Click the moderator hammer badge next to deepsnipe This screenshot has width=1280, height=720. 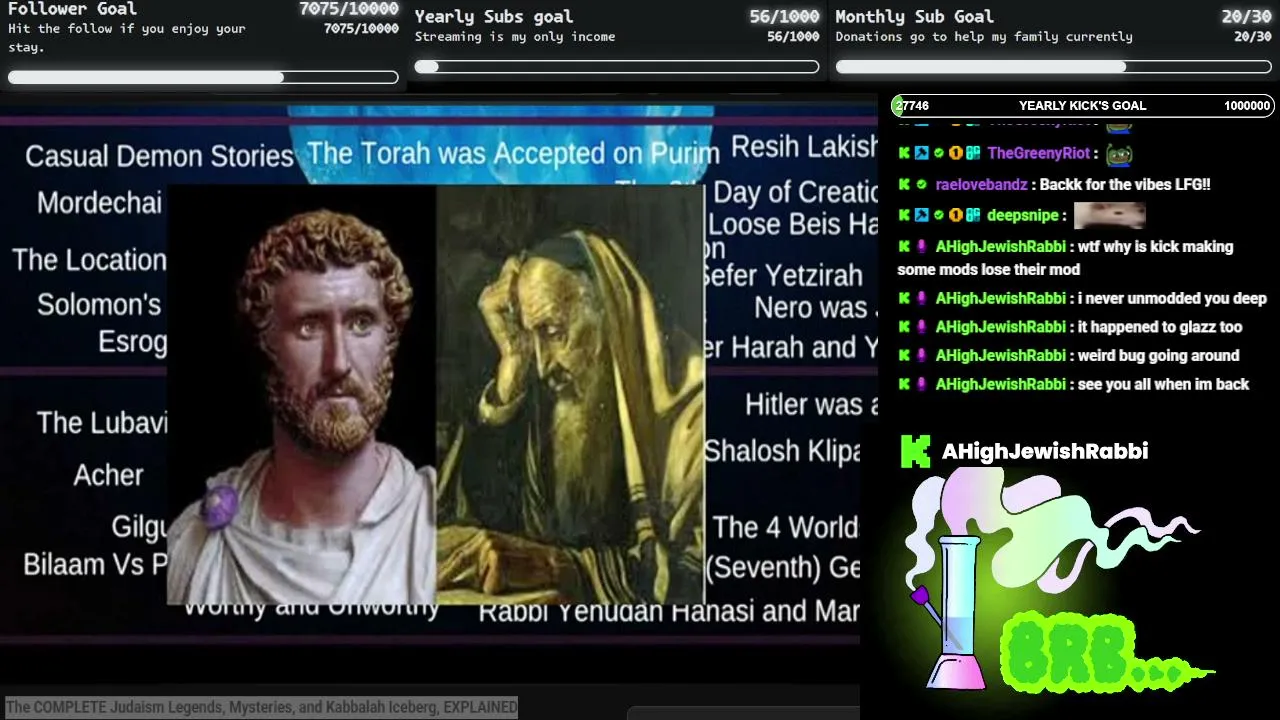pos(921,215)
